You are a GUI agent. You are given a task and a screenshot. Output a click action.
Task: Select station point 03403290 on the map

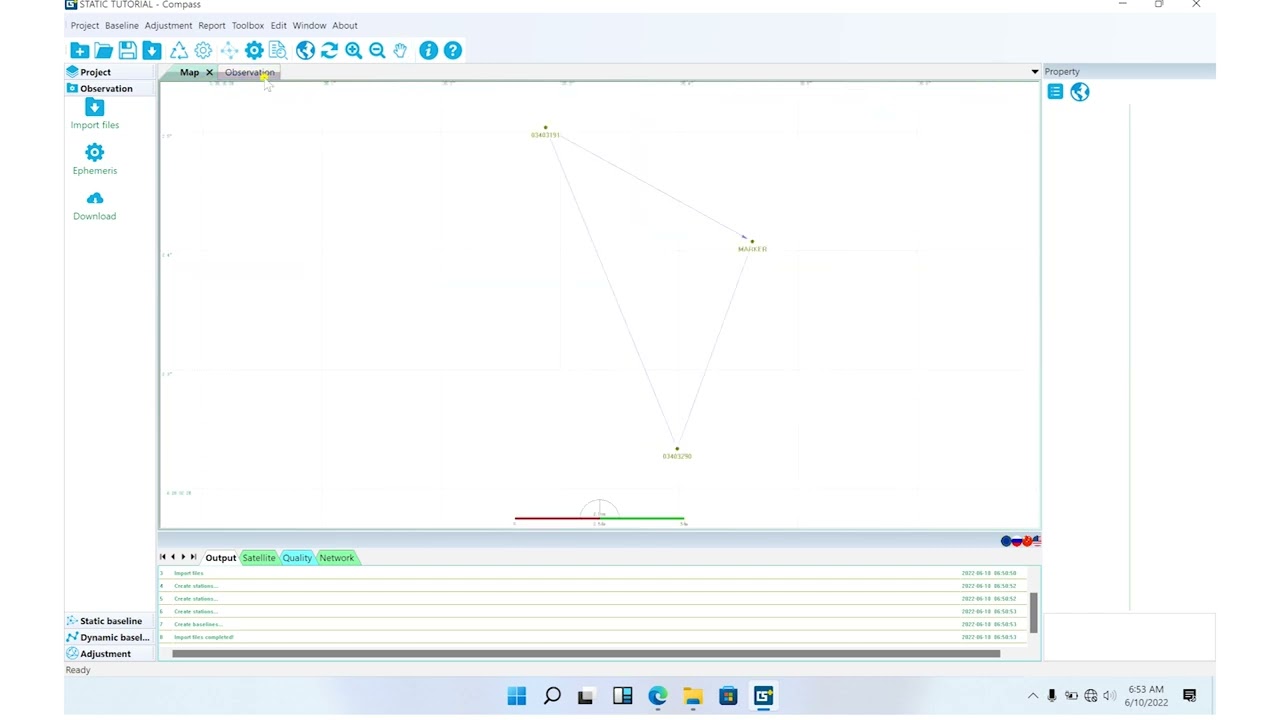677,449
